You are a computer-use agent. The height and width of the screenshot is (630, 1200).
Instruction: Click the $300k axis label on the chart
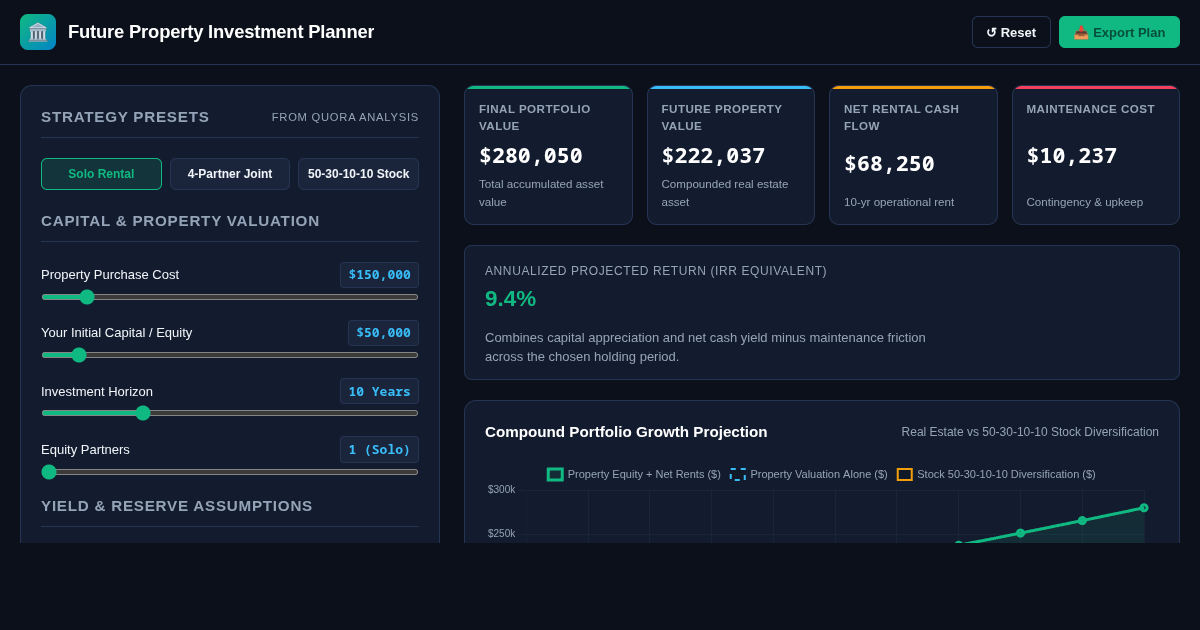point(502,490)
